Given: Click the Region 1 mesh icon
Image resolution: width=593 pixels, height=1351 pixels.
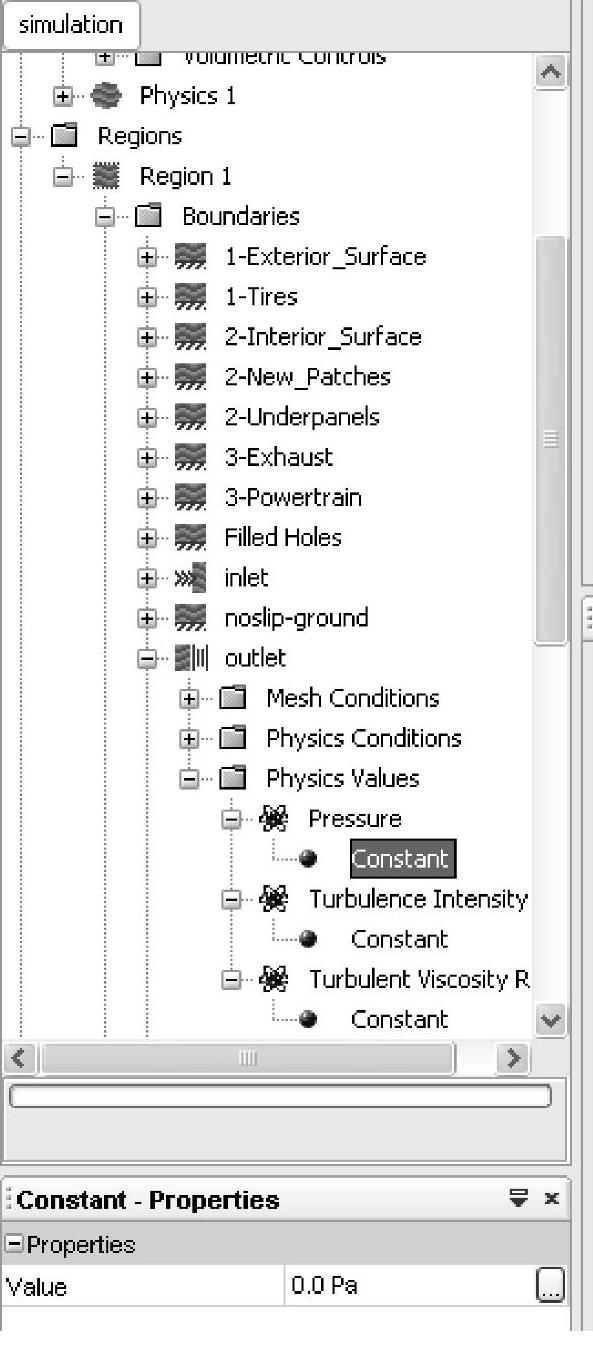Looking at the screenshot, I should (104, 176).
